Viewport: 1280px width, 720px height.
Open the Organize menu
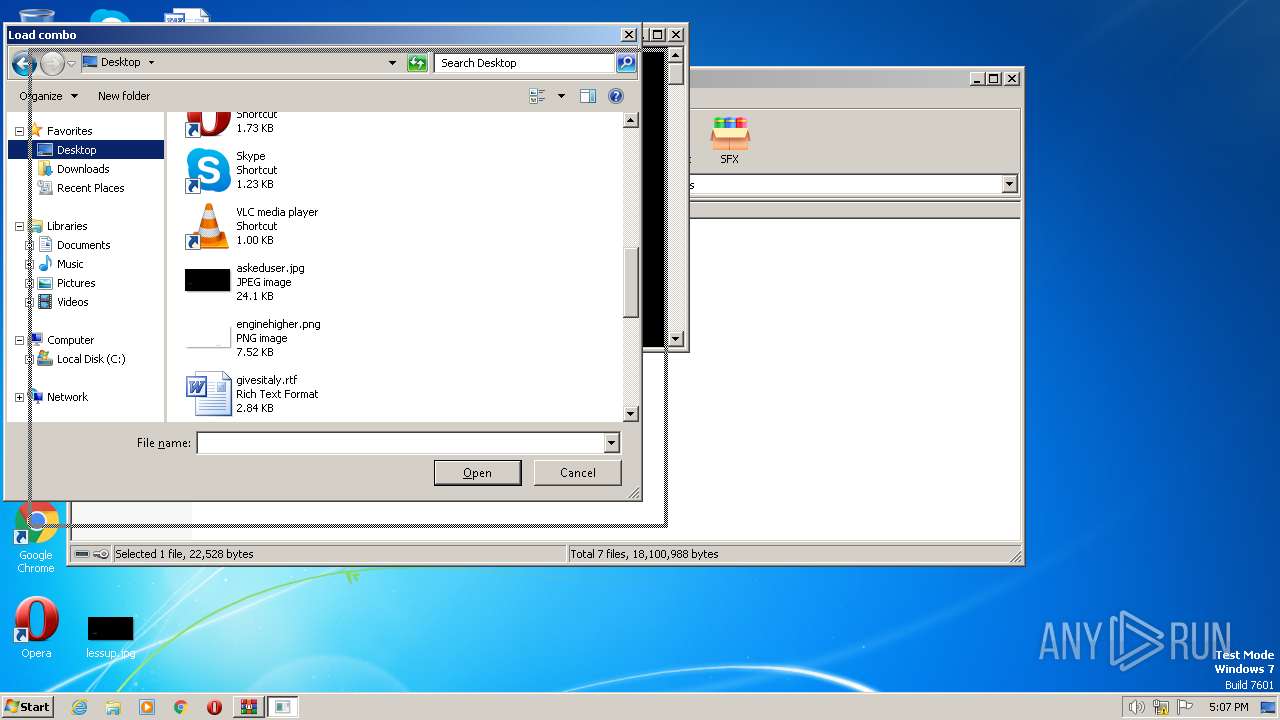click(x=48, y=96)
